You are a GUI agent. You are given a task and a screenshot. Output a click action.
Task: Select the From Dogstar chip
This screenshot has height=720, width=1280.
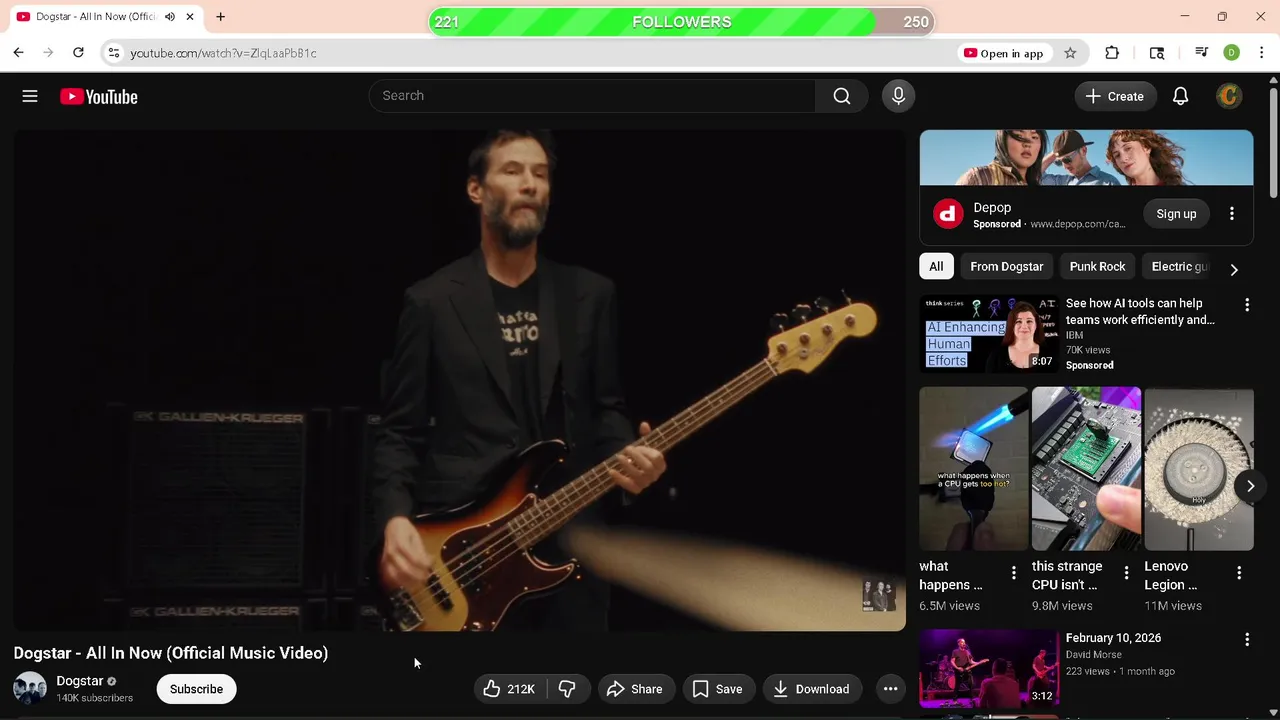click(1006, 267)
